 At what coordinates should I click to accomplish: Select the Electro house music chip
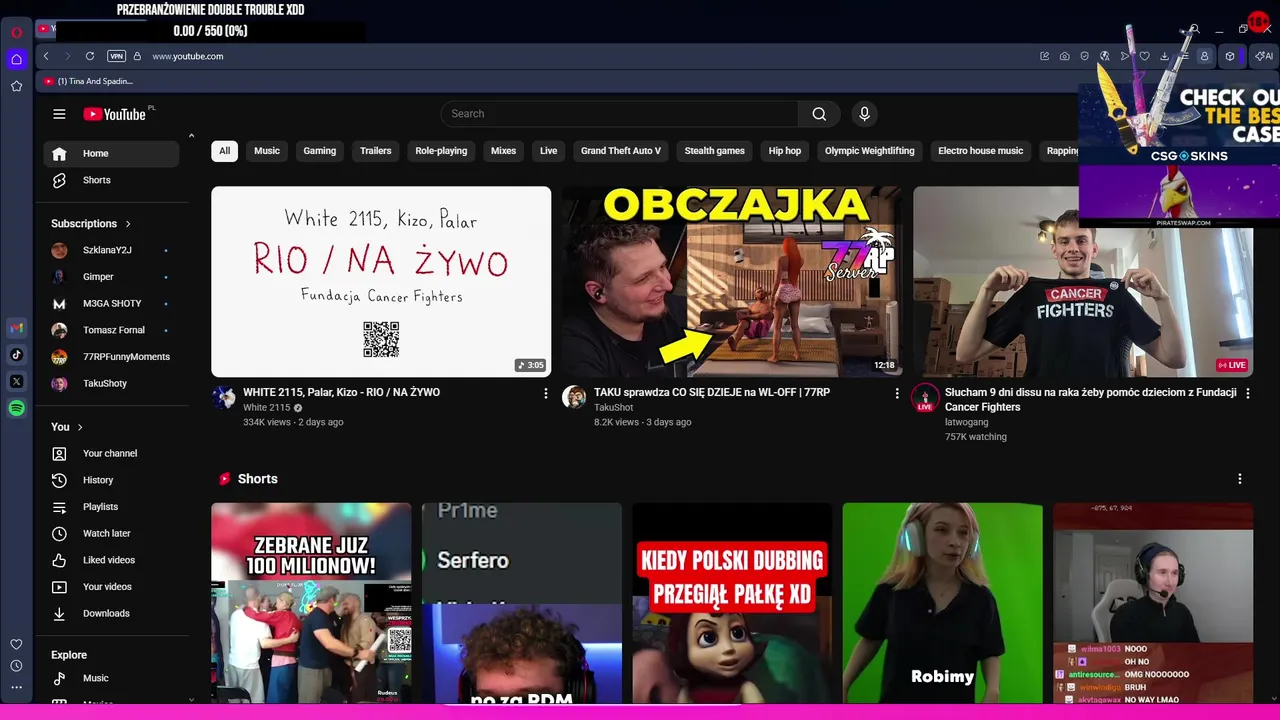click(980, 151)
